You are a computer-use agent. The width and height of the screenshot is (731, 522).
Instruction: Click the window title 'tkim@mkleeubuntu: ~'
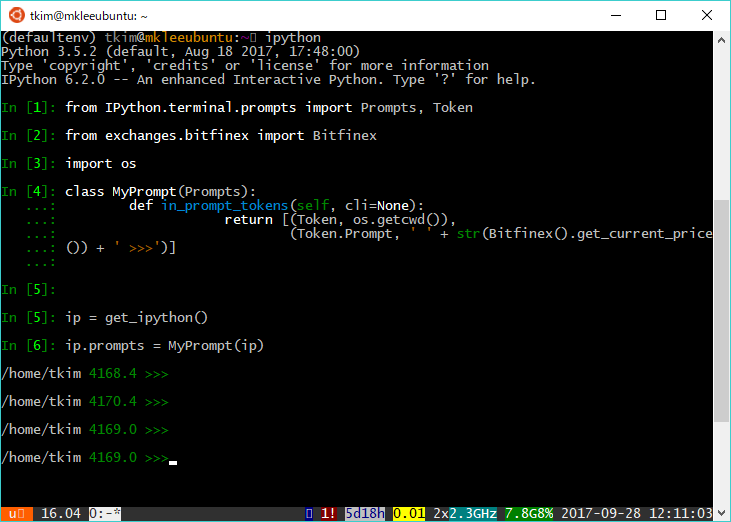point(89,16)
